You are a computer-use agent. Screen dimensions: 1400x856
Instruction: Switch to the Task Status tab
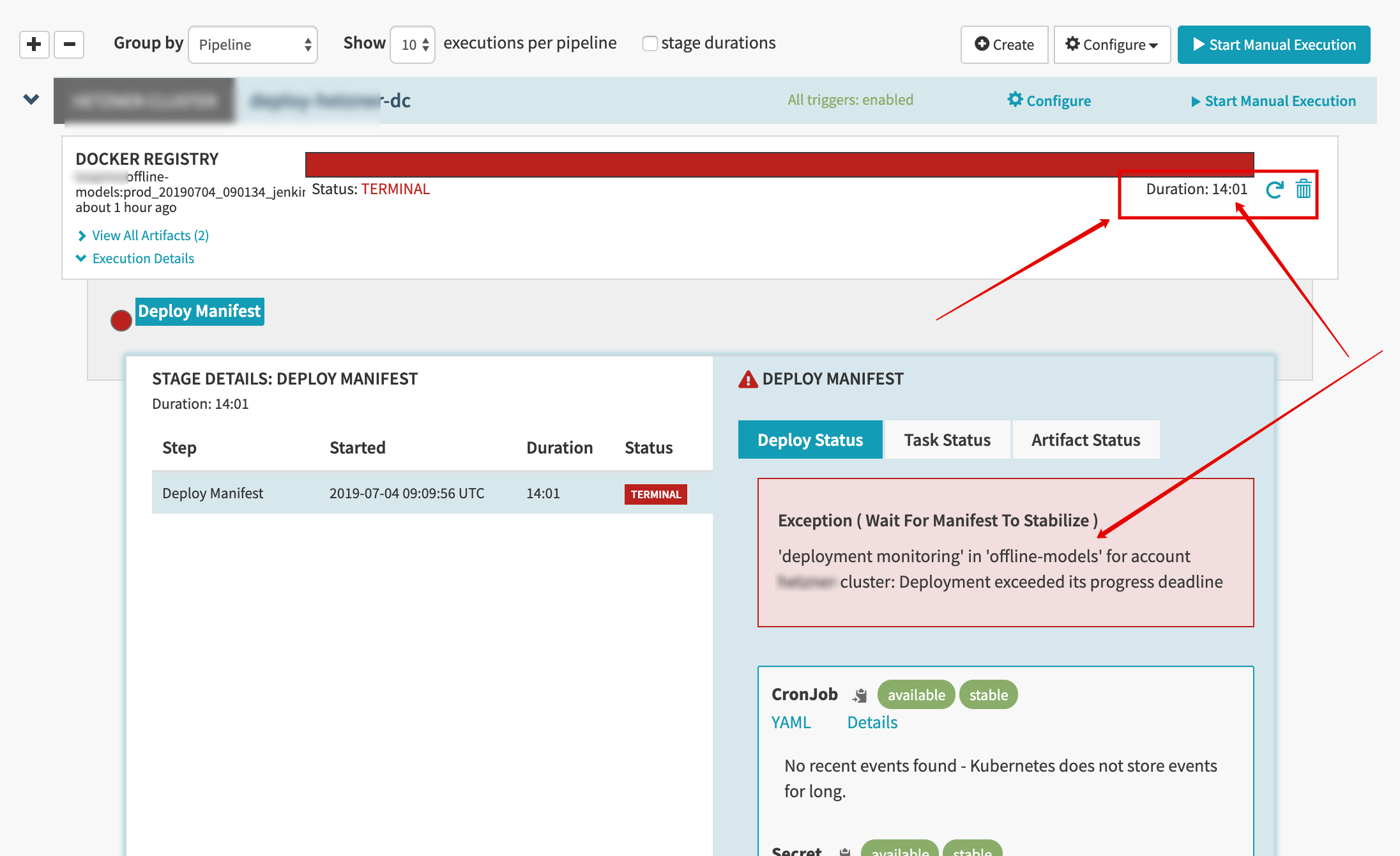pyautogui.click(x=947, y=439)
